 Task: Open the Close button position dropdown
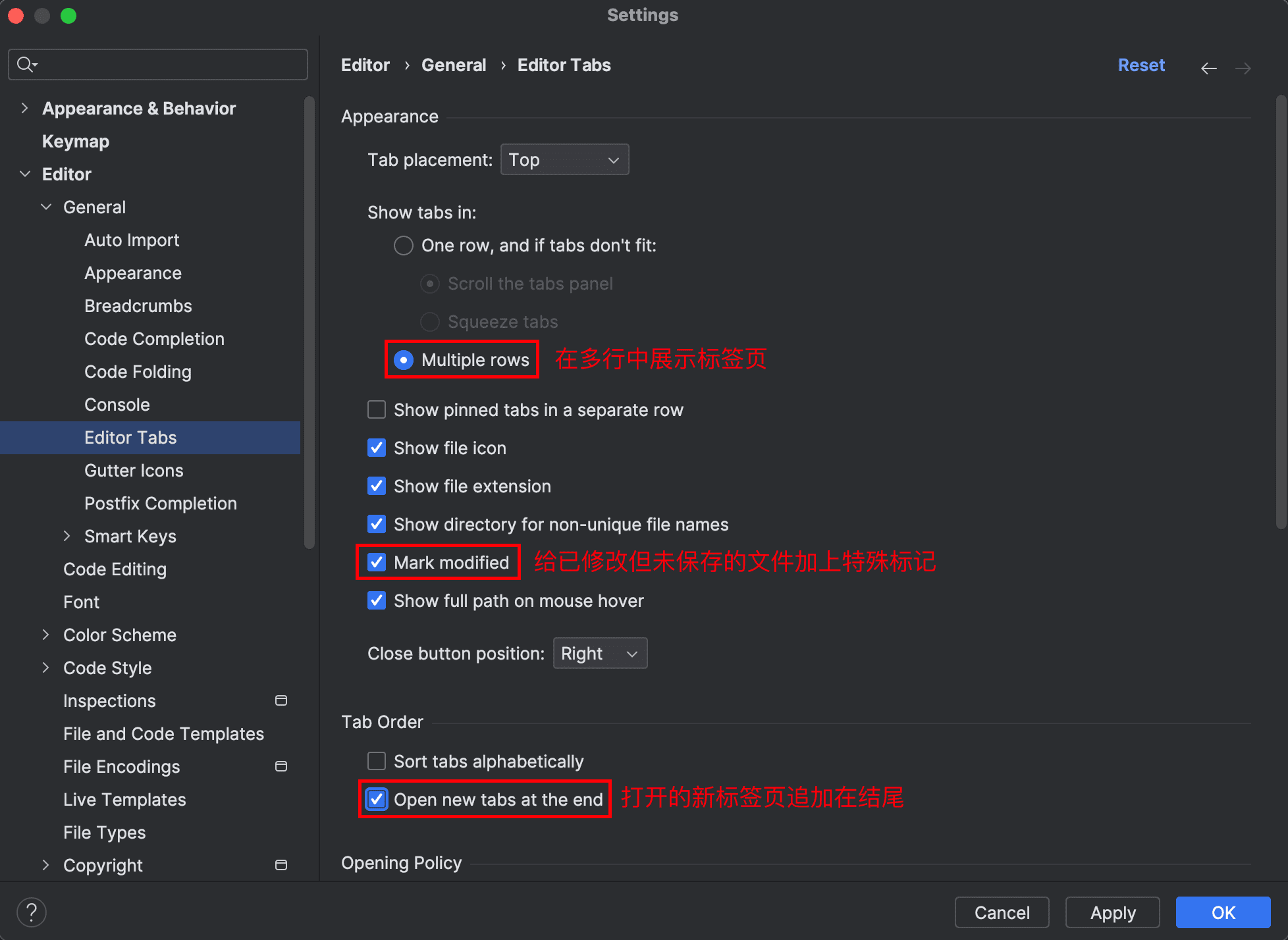pyautogui.click(x=600, y=653)
